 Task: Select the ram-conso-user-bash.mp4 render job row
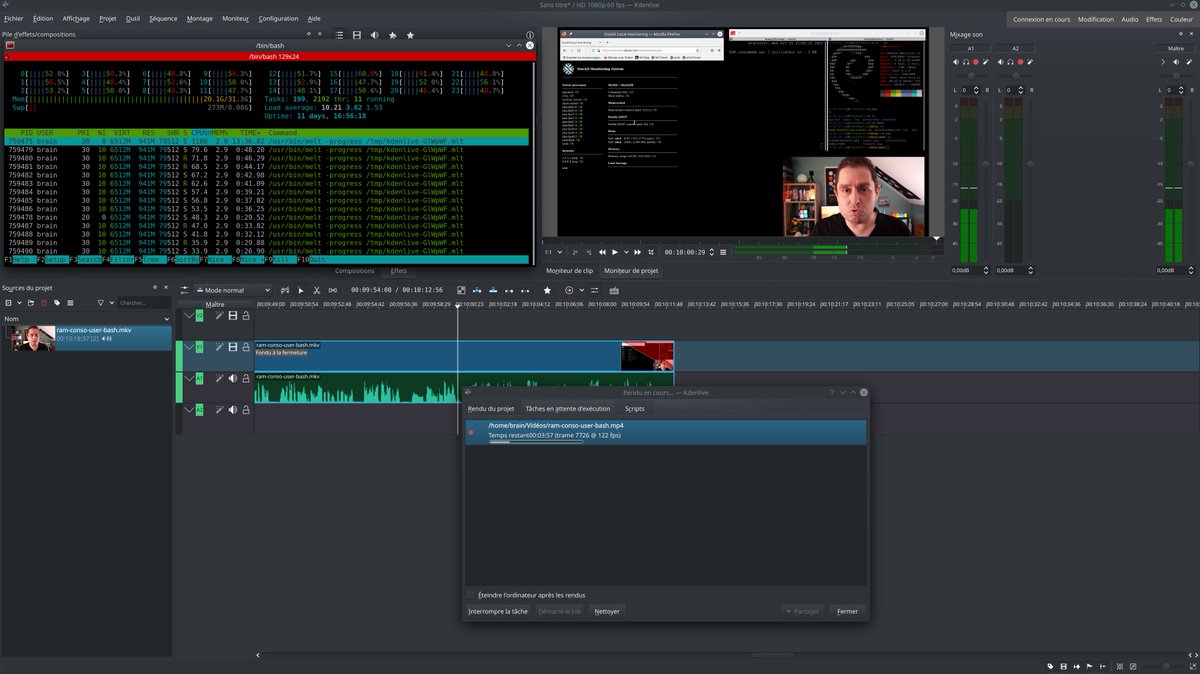pos(666,432)
